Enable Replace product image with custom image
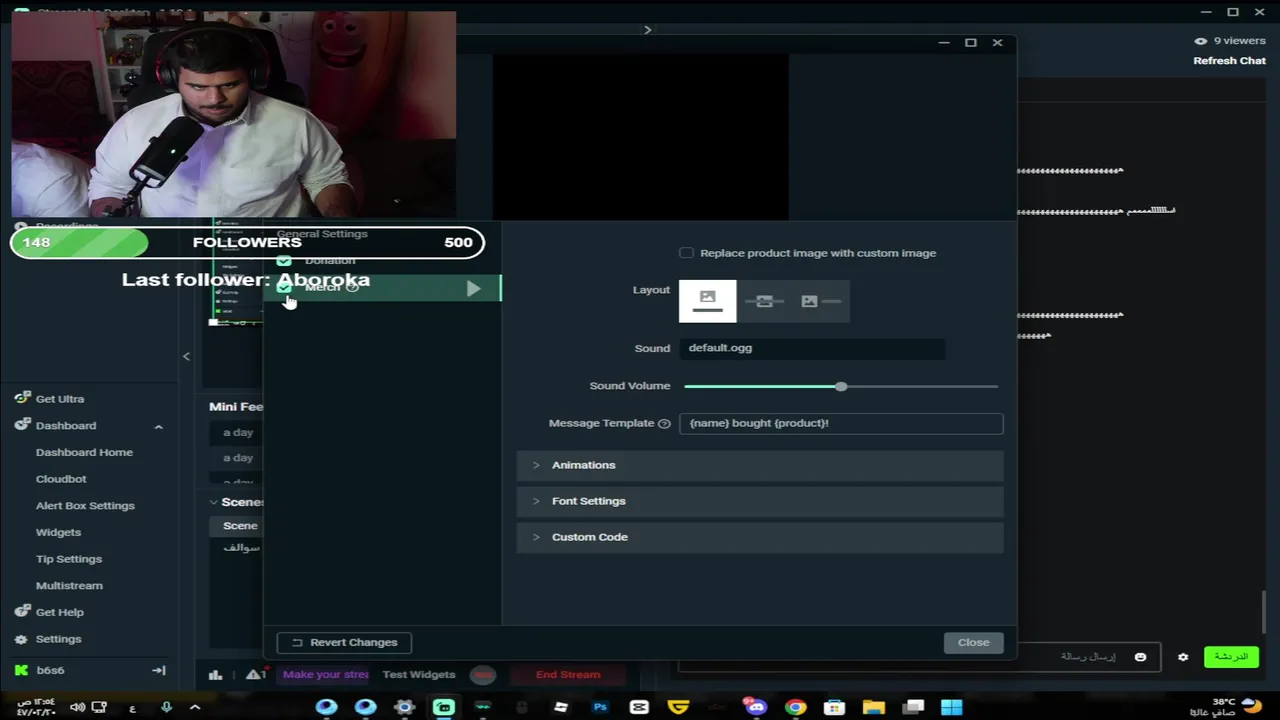Image resolution: width=1280 pixels, height=720 pixels. click(686, 253)
